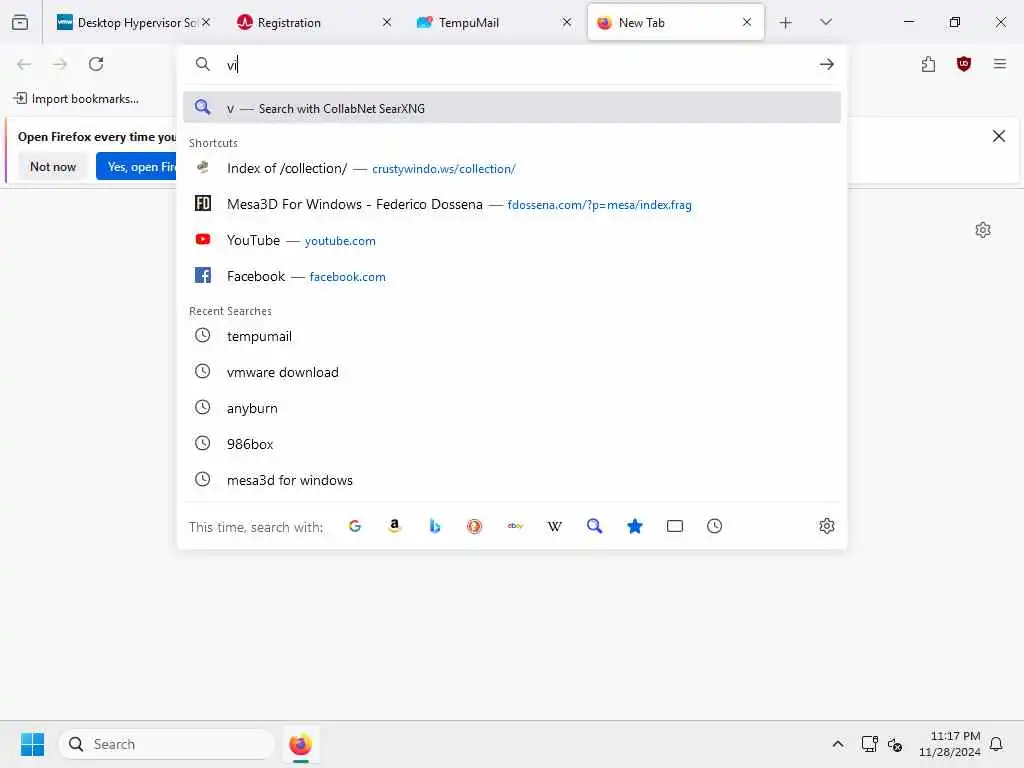Choose Search with CollabNet SearXNG suggestion
Screen dimensions: 1024x768
[x=512, y=108]
